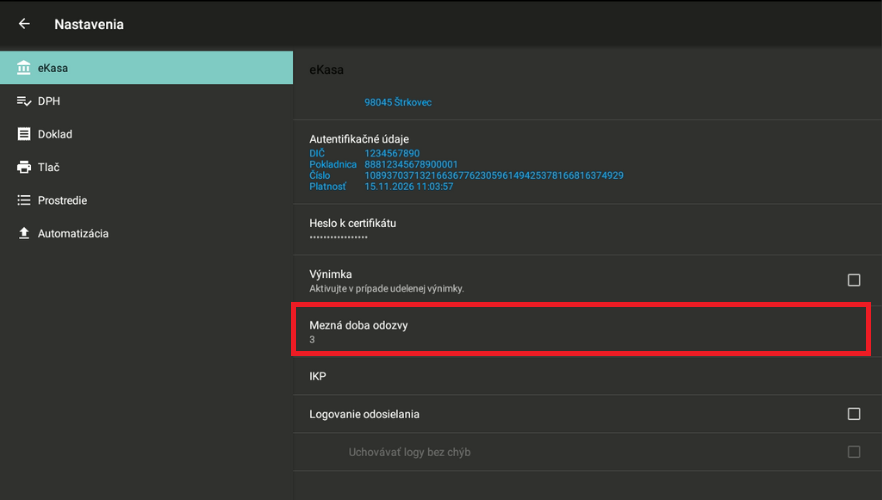Click the Automatizácia upload icon
Image resolution: width=882 pixels, height=500 pixels.
point(24,233)
